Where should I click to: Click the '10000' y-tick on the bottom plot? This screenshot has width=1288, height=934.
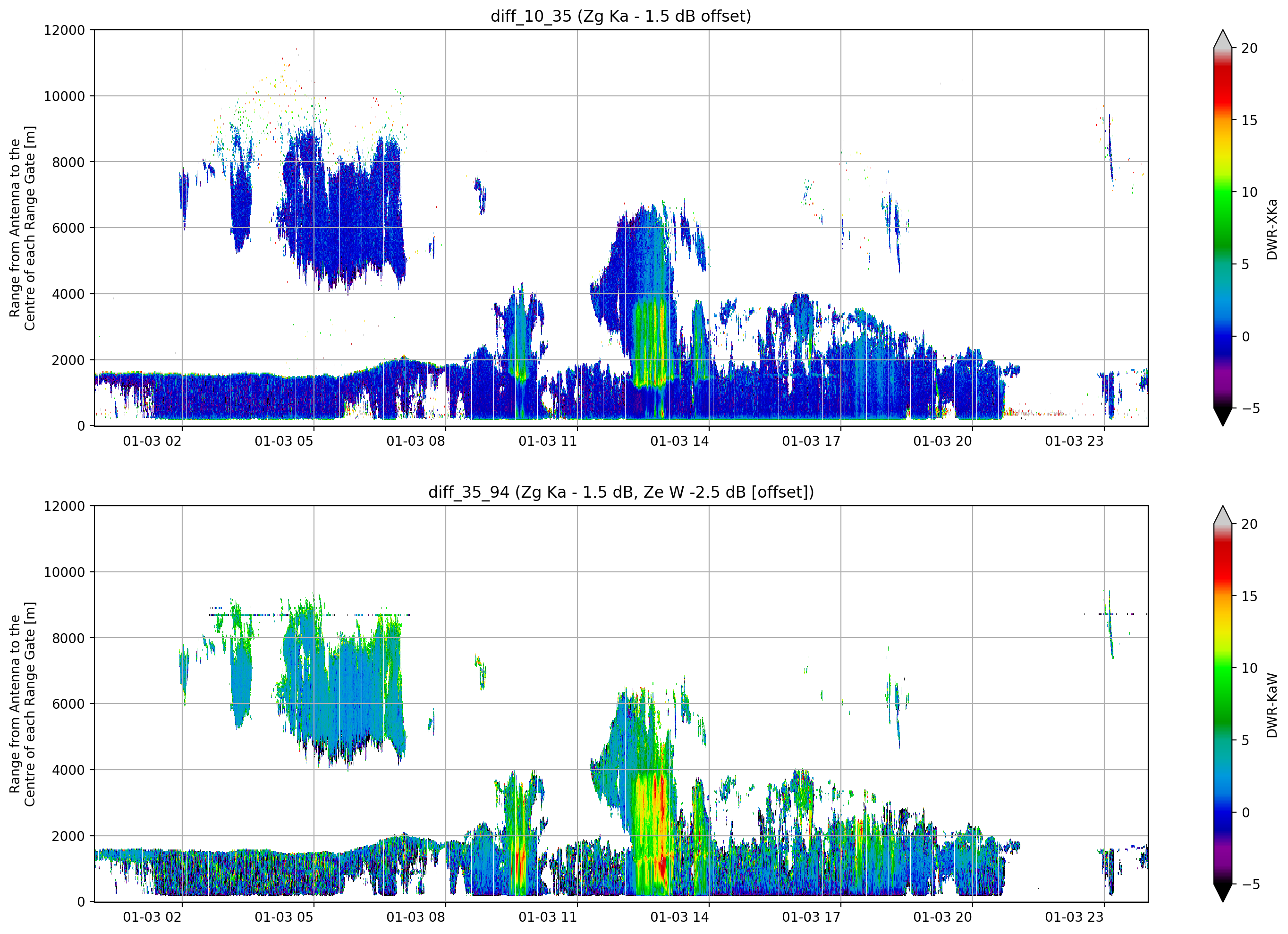(64, 572)
